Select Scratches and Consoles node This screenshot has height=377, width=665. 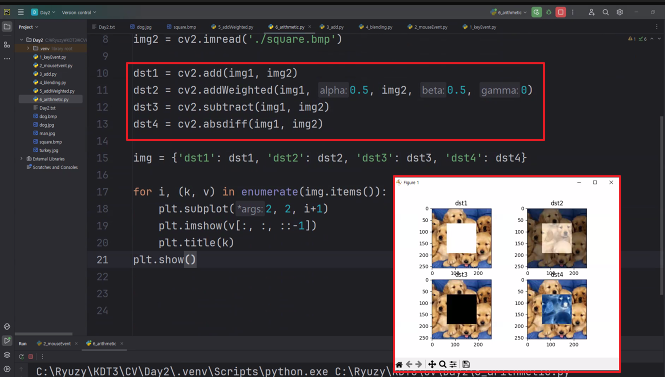(52, 167)
